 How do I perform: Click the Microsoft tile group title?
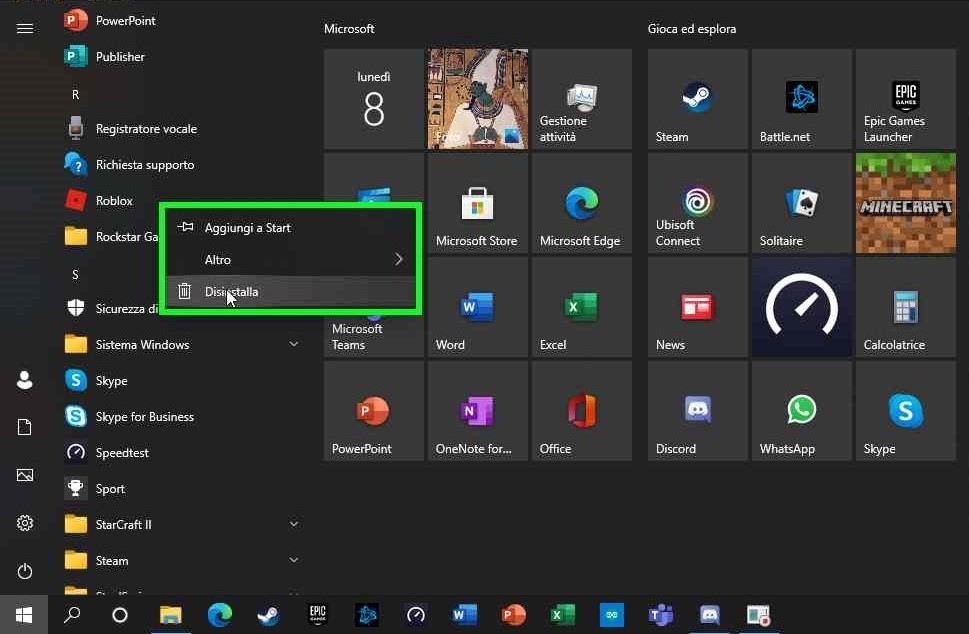[x=349, y=29]
